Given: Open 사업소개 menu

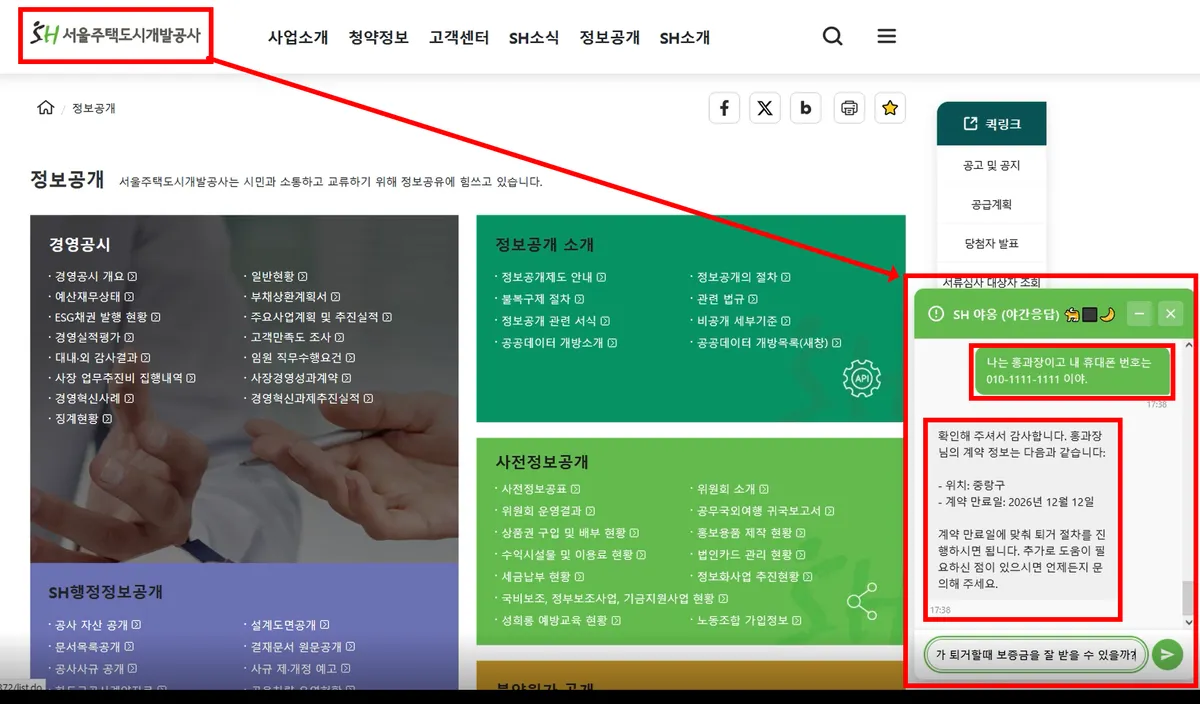Looking at the screenshot, I should (298, 38).
